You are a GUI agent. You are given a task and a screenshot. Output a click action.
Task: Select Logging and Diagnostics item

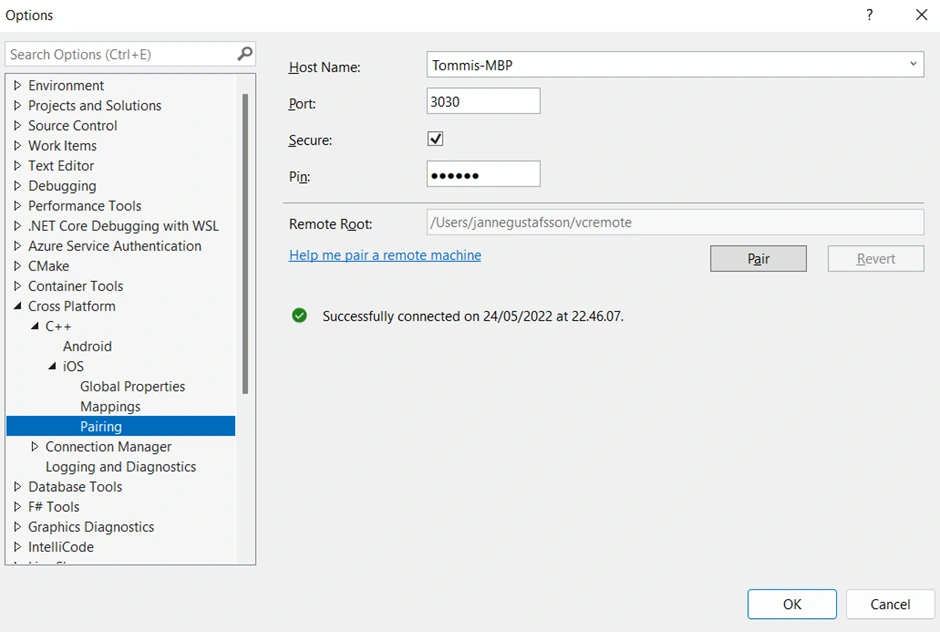pos(120,467)
